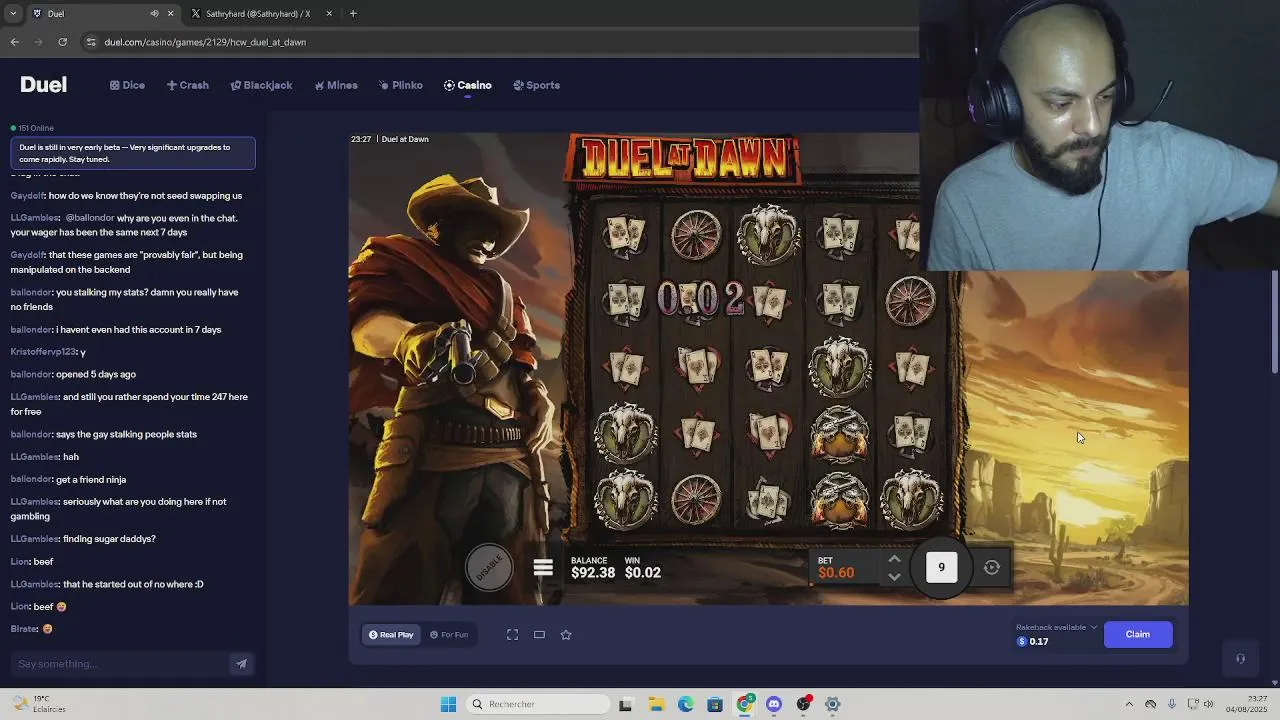Open the Crash game
The width and height of the screenshot is (1280, 720).
click(188, 85)
